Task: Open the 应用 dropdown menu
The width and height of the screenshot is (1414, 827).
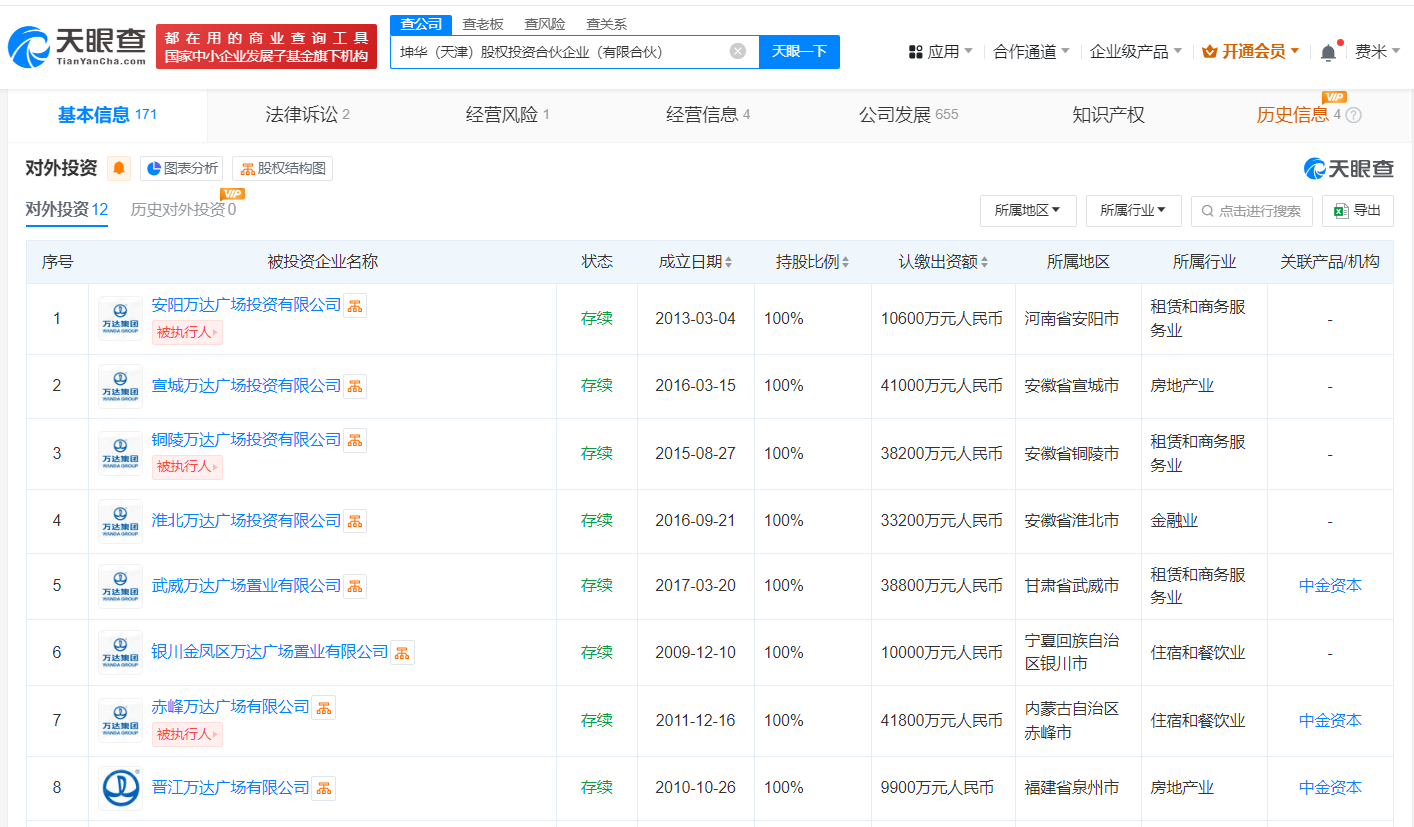Action: point(940,51)
